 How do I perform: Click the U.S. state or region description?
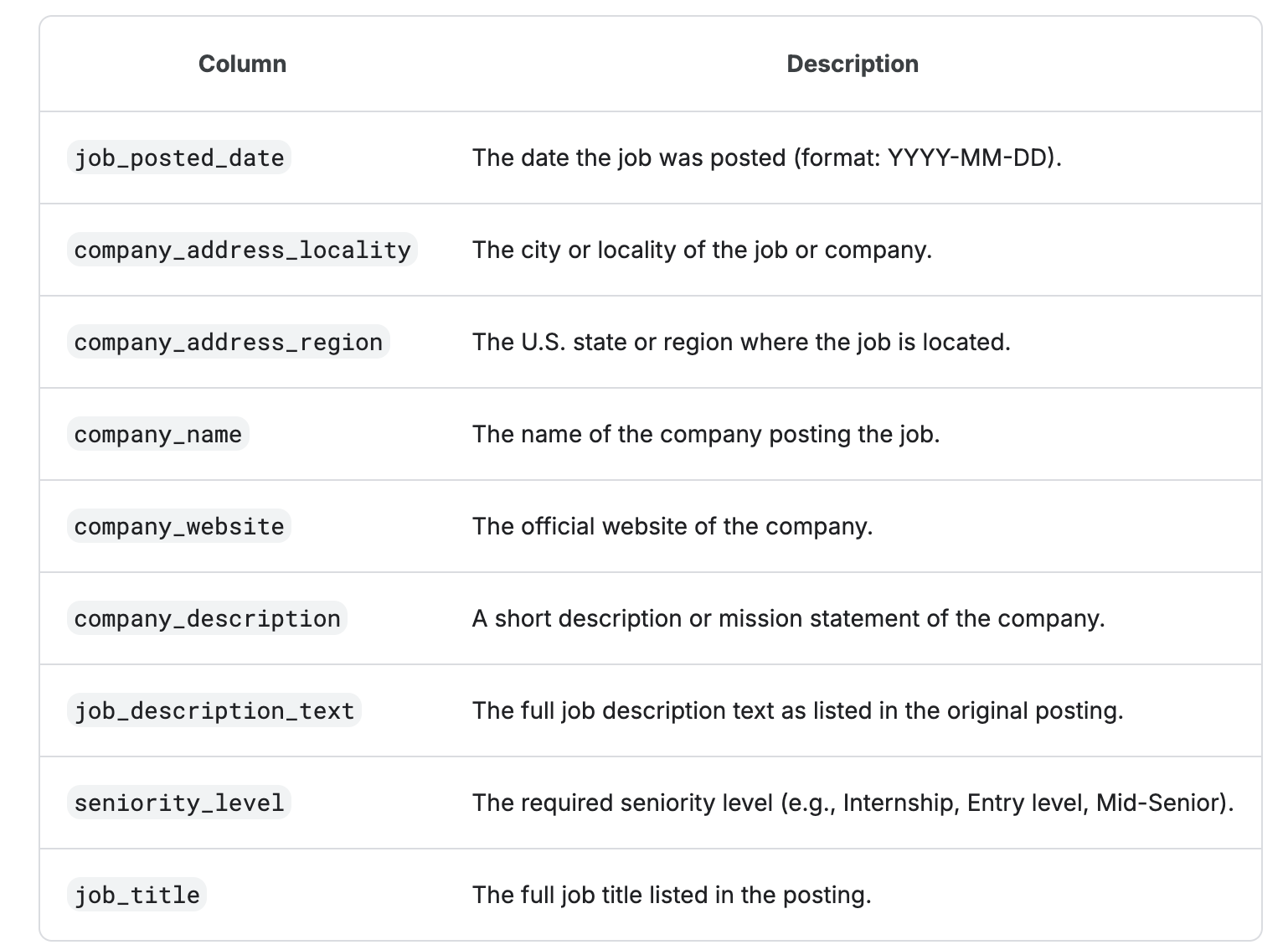[x=741, y=342]
